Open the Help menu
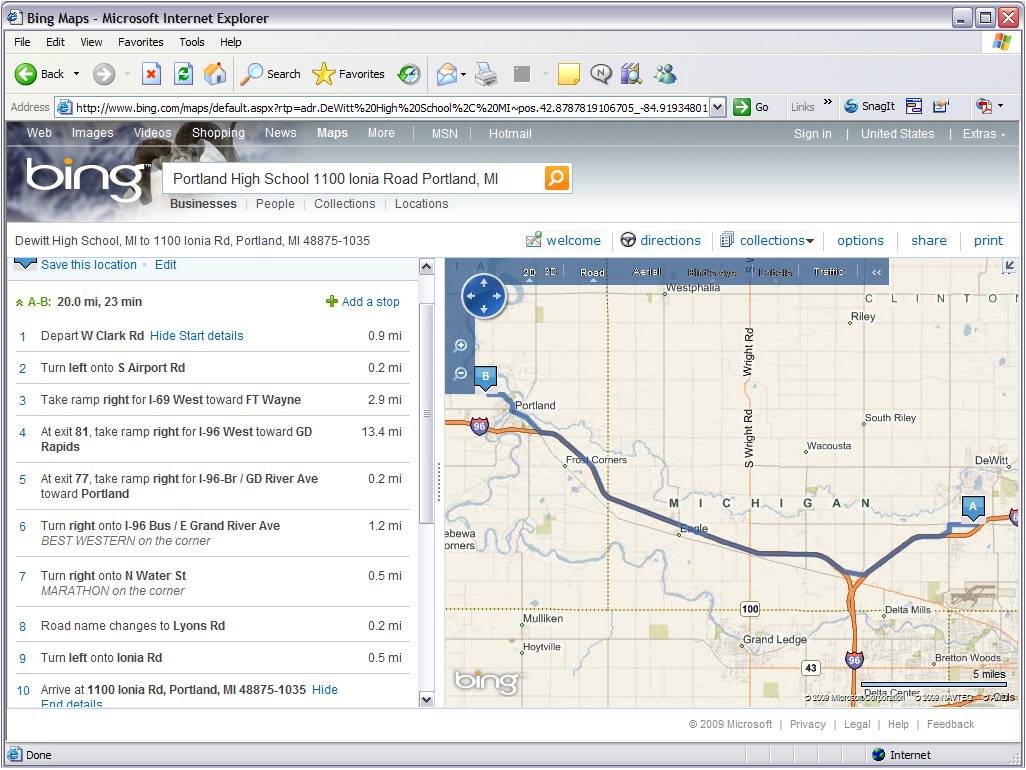This screenshot has height=770, width=1026. pyautogui.click(x=230, y=42)
